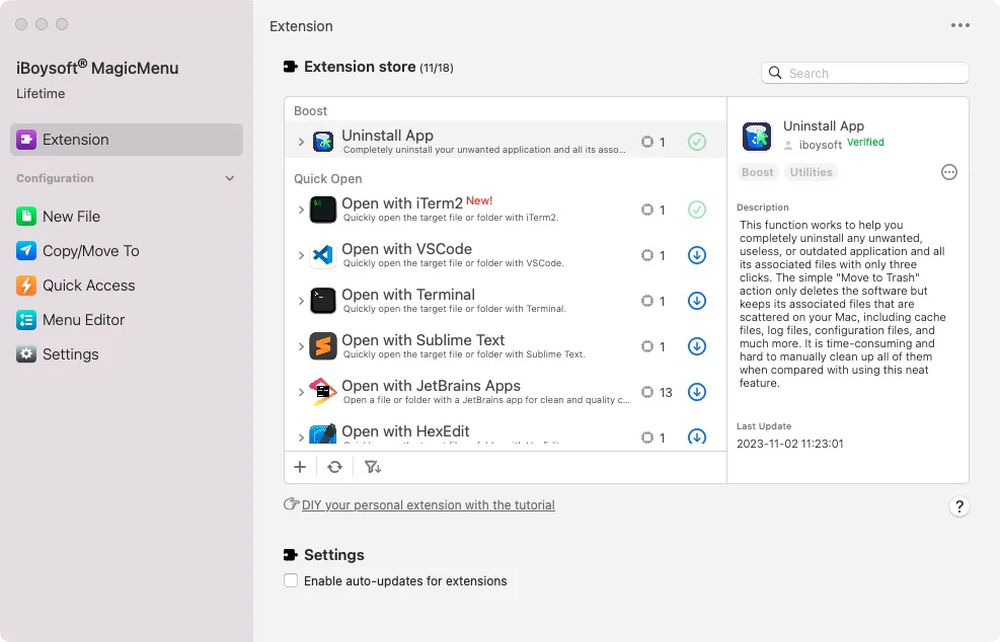Click the large Uninstall App icon in detail panel
The width and height of the screenshot is (1000, 642).
[757, 136]
